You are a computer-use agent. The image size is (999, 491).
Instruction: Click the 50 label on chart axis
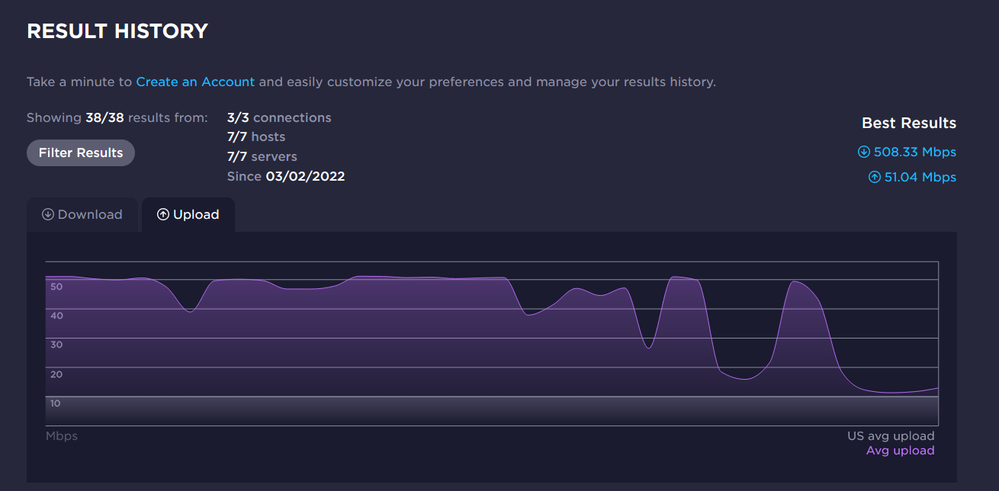tap(56, 287)
